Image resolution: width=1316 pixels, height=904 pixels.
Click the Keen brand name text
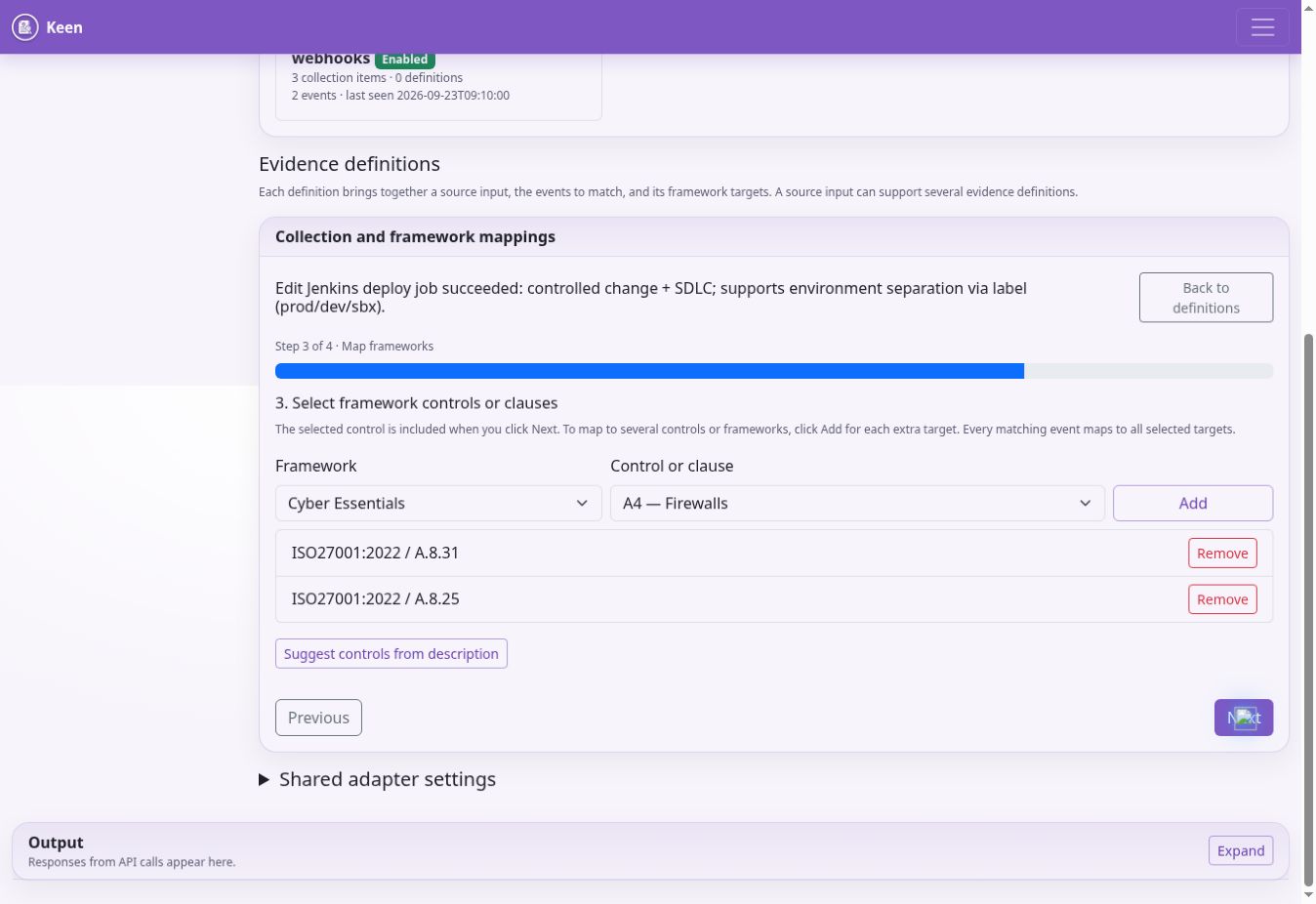coord(64,27)
